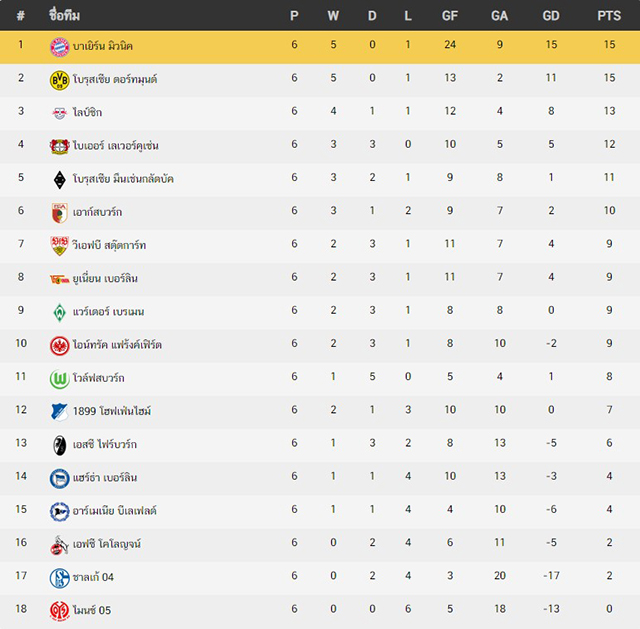Click the Borussia Dortmund BVB logo
This screenshot has width=640, height=629.
[60, 80]
